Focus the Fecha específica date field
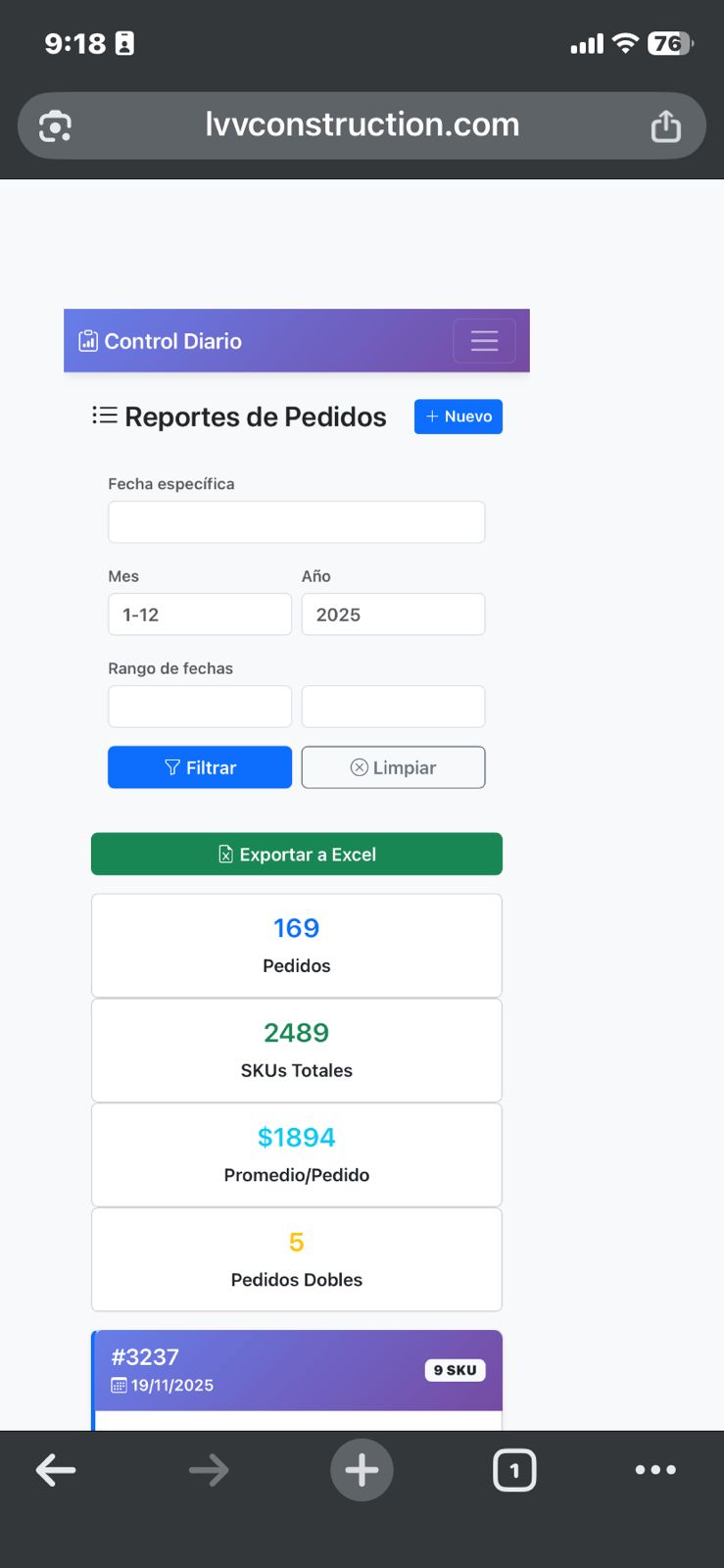The height and width of the screenshot is (1568, 724). 296,522
